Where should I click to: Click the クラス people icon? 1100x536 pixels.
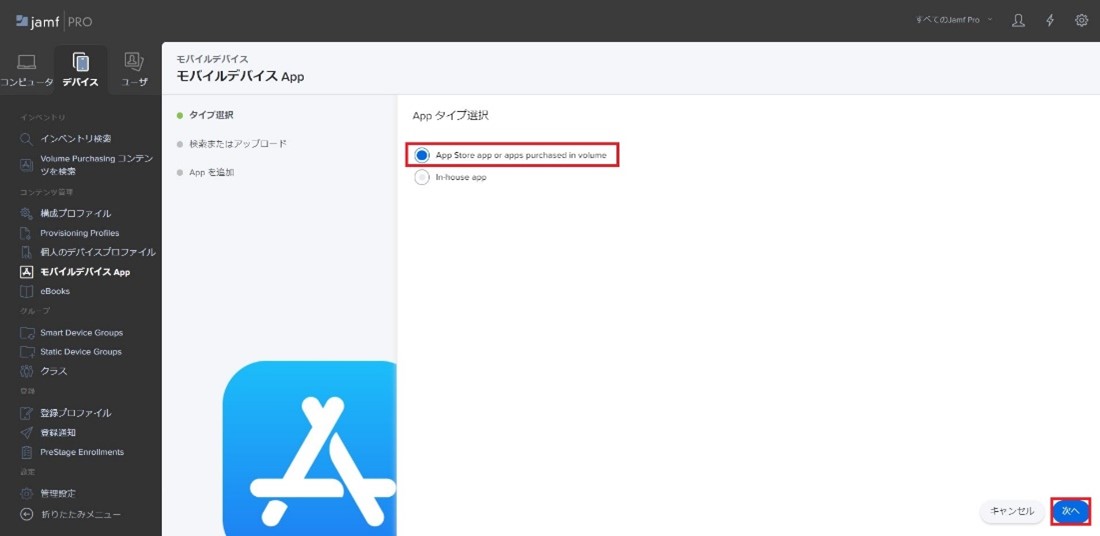click(26, 371)
